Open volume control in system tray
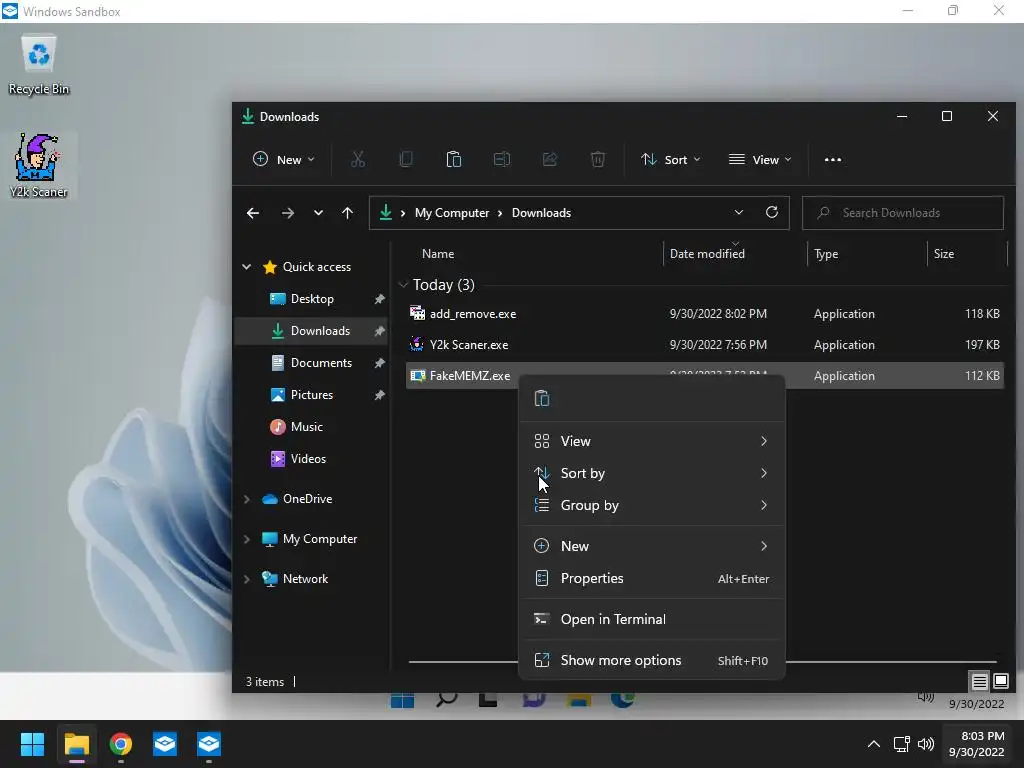Viewport: 1024px width, 768px height. [x=926, y=744]
